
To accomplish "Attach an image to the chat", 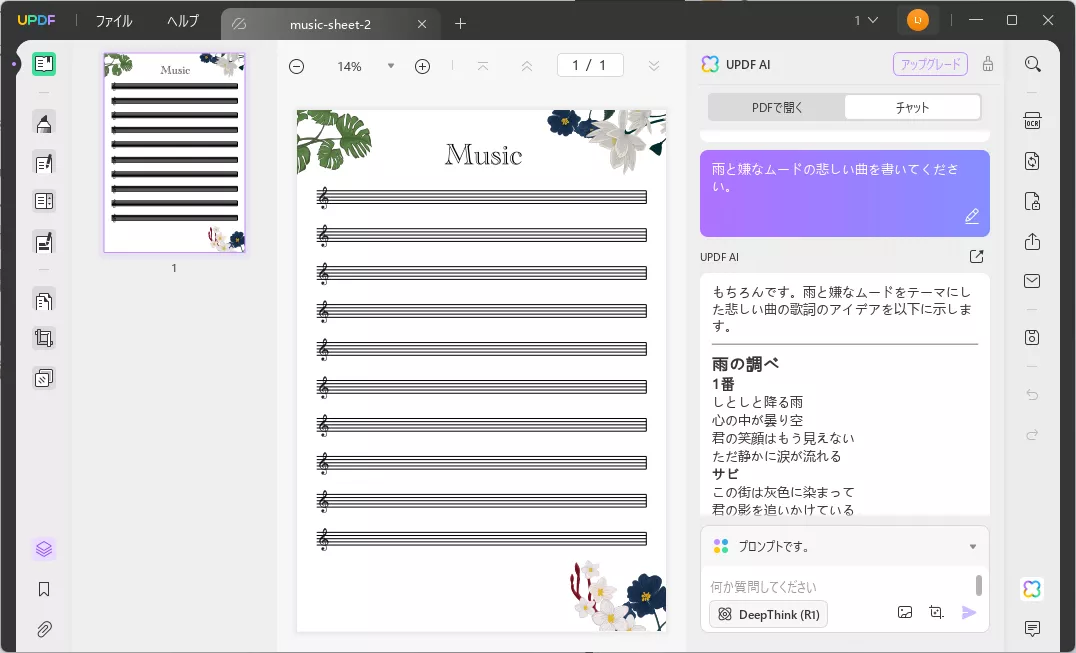I will [905, 613].
